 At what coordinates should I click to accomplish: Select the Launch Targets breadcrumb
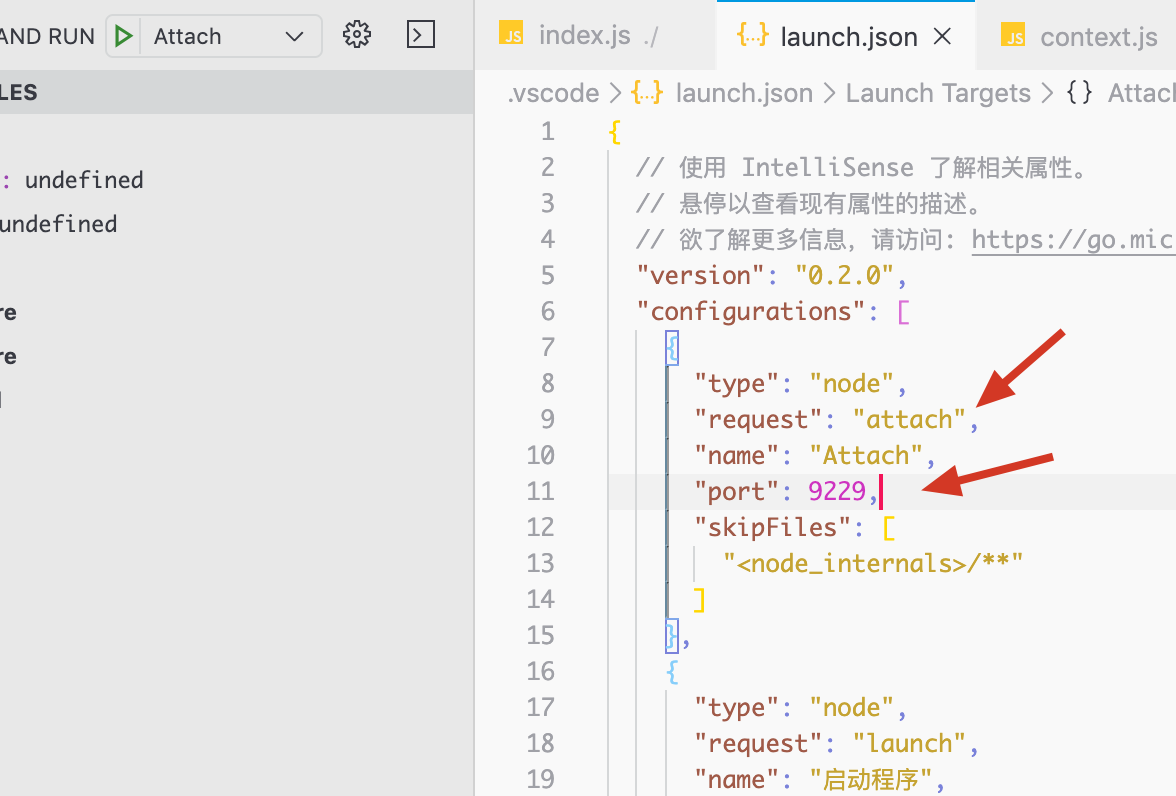click(x=938, y=93)
